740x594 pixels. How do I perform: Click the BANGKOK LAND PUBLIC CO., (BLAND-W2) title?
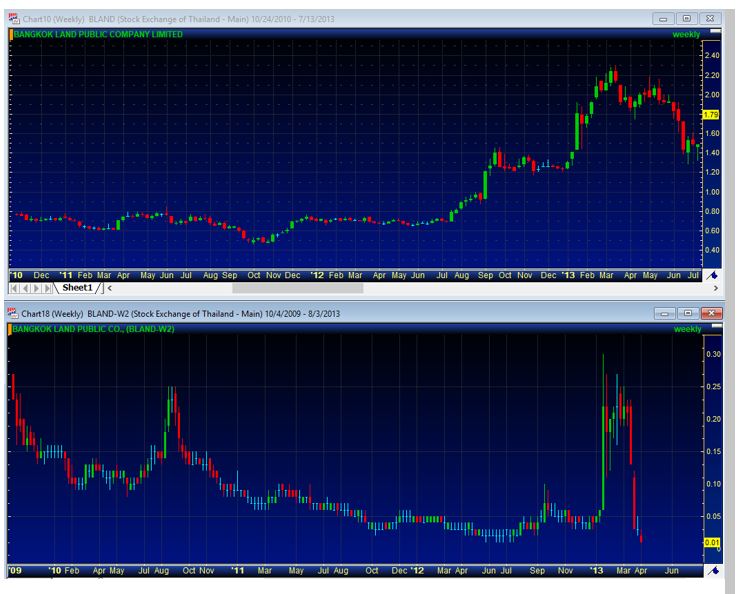tap(88, 328)
